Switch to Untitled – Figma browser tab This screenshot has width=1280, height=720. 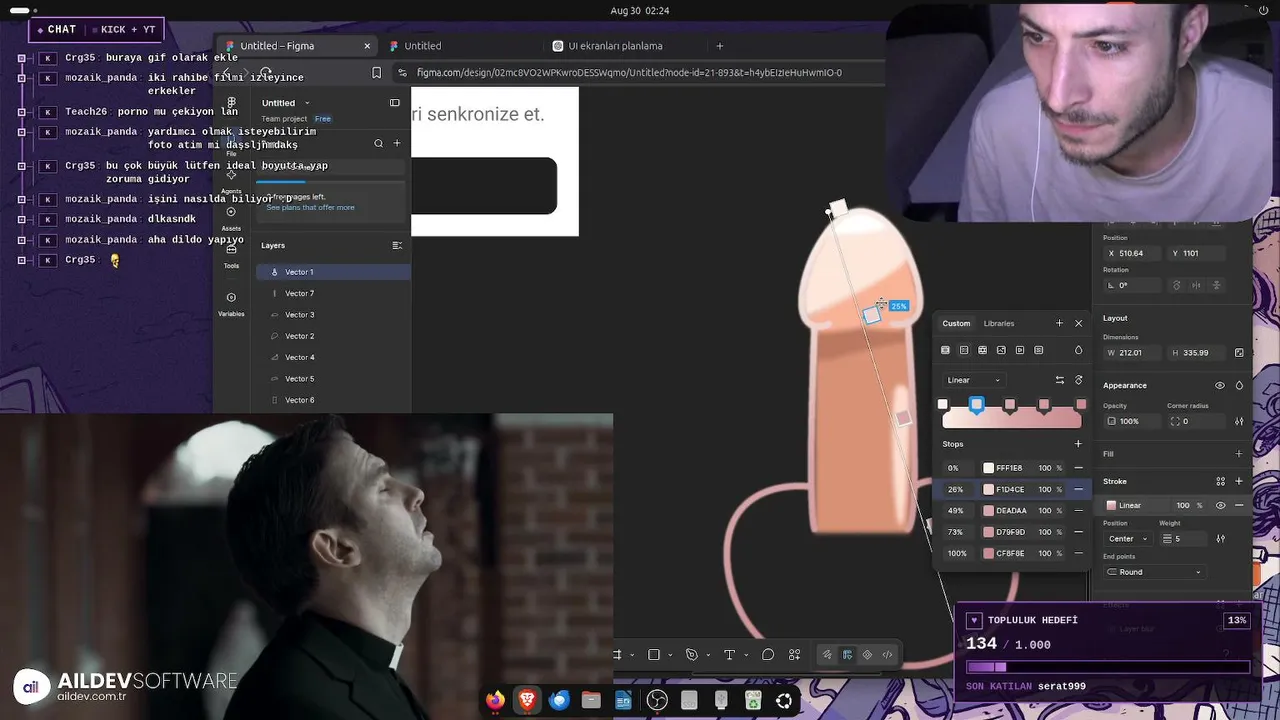(296, 46)
